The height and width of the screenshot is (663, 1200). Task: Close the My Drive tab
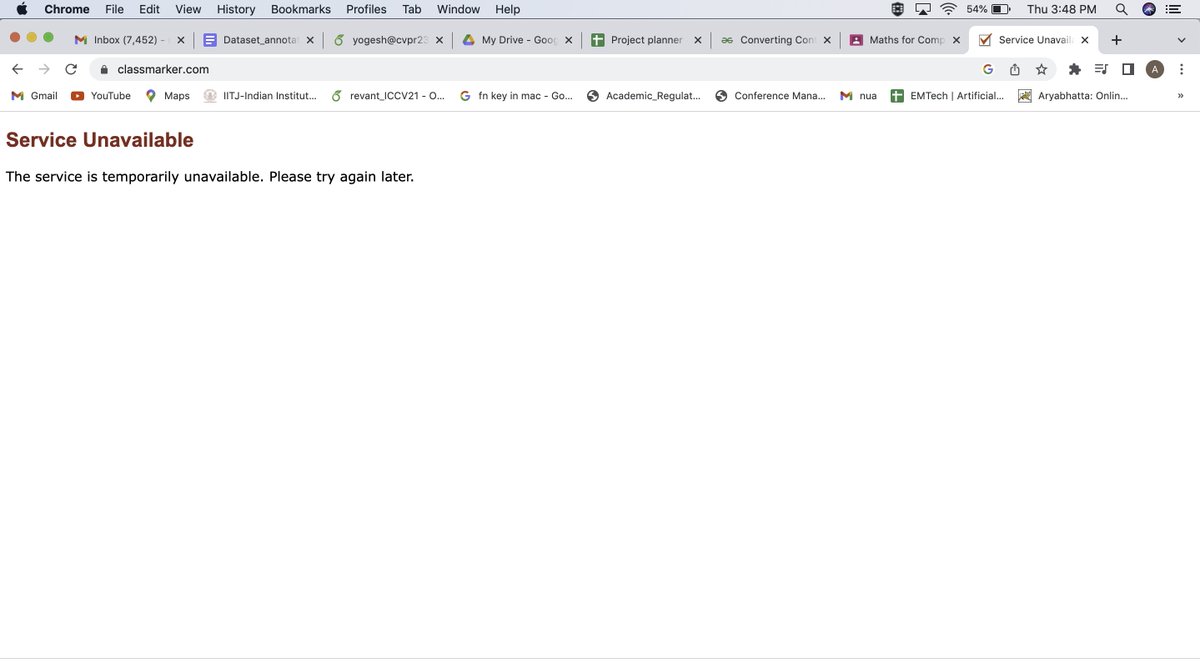568,40
